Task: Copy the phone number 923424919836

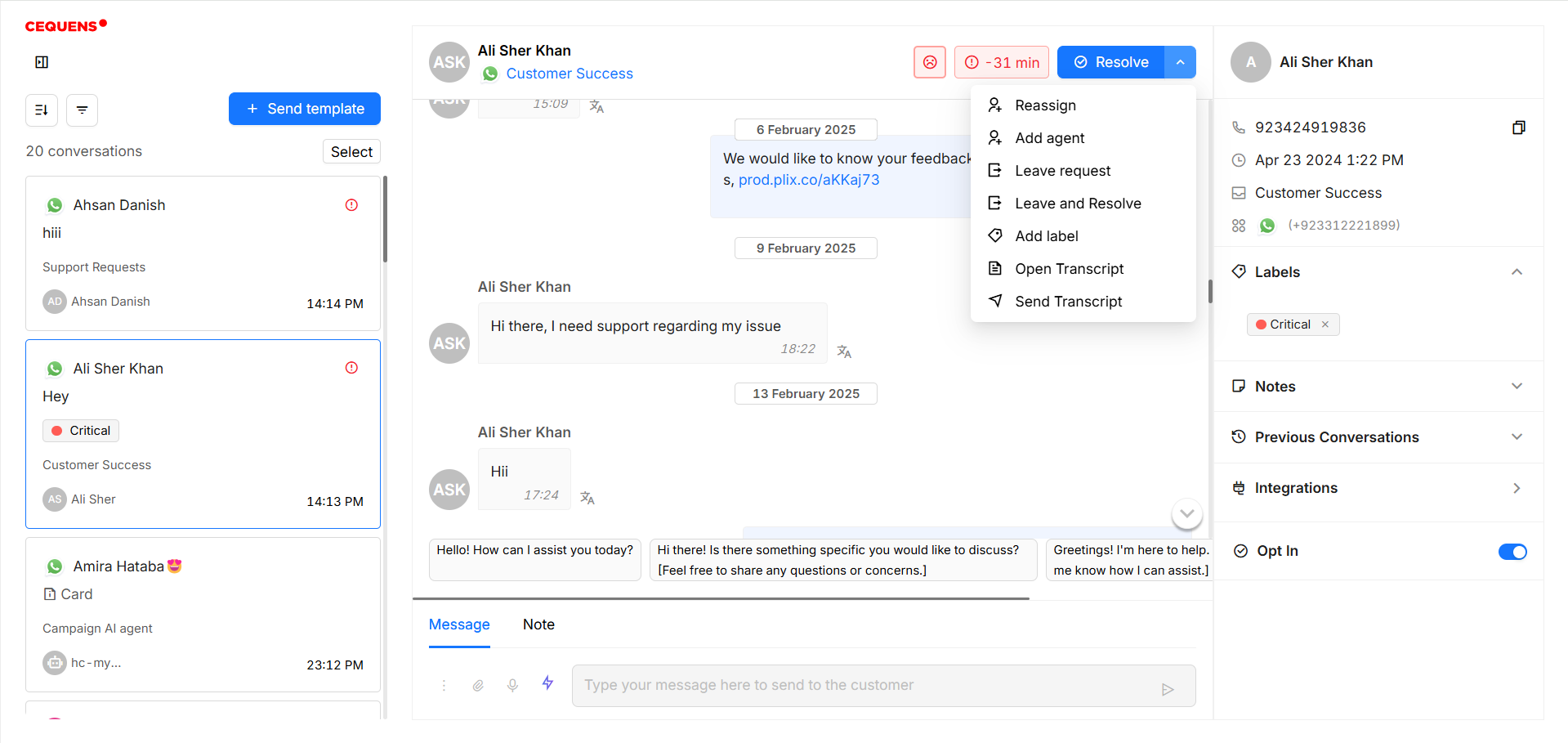Action: pyautogui.click(x=1518, y=128)
